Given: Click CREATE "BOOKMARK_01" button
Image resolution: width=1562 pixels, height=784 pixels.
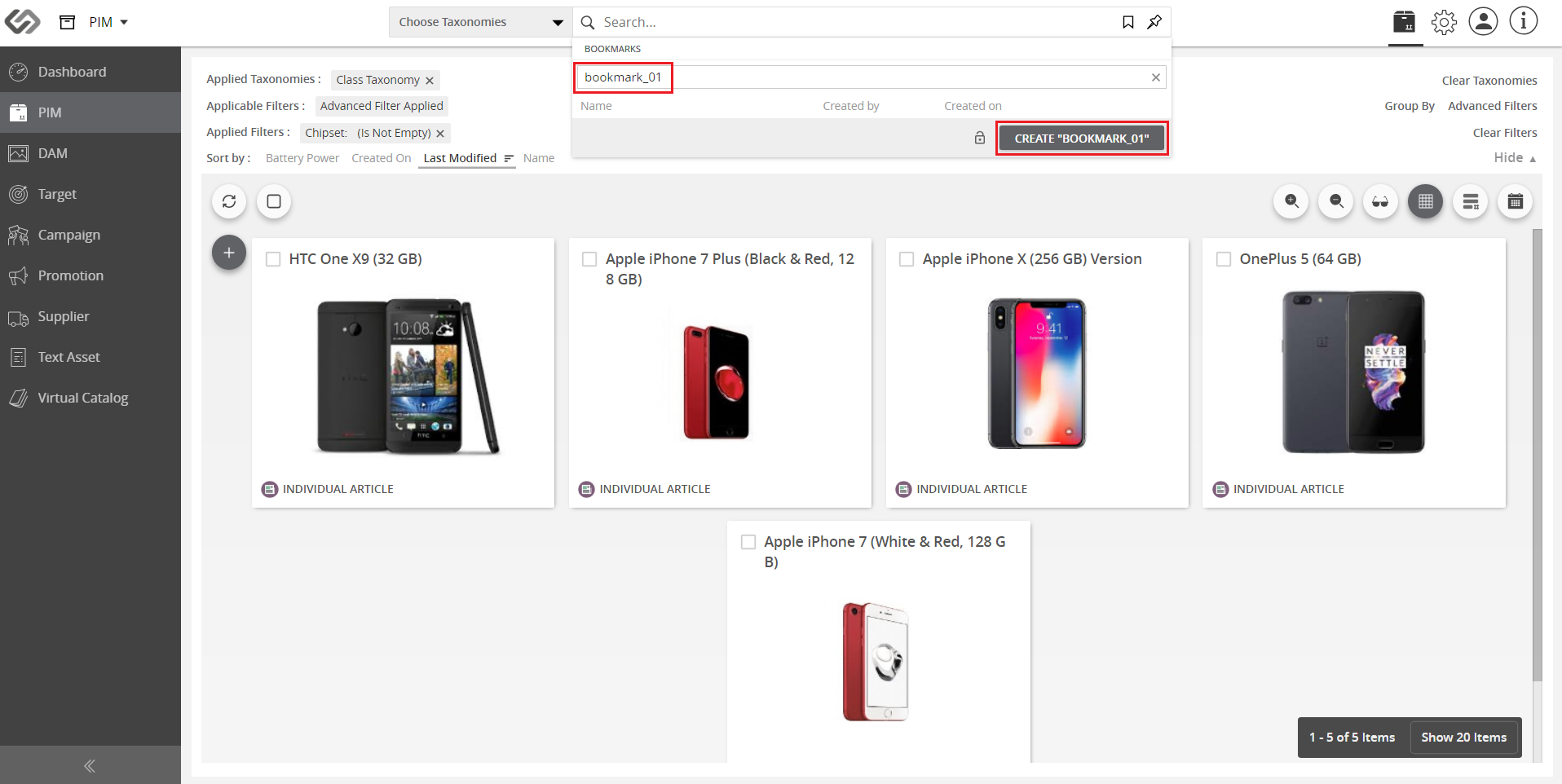Looking at the screenshot, I should pos(1082,139).
